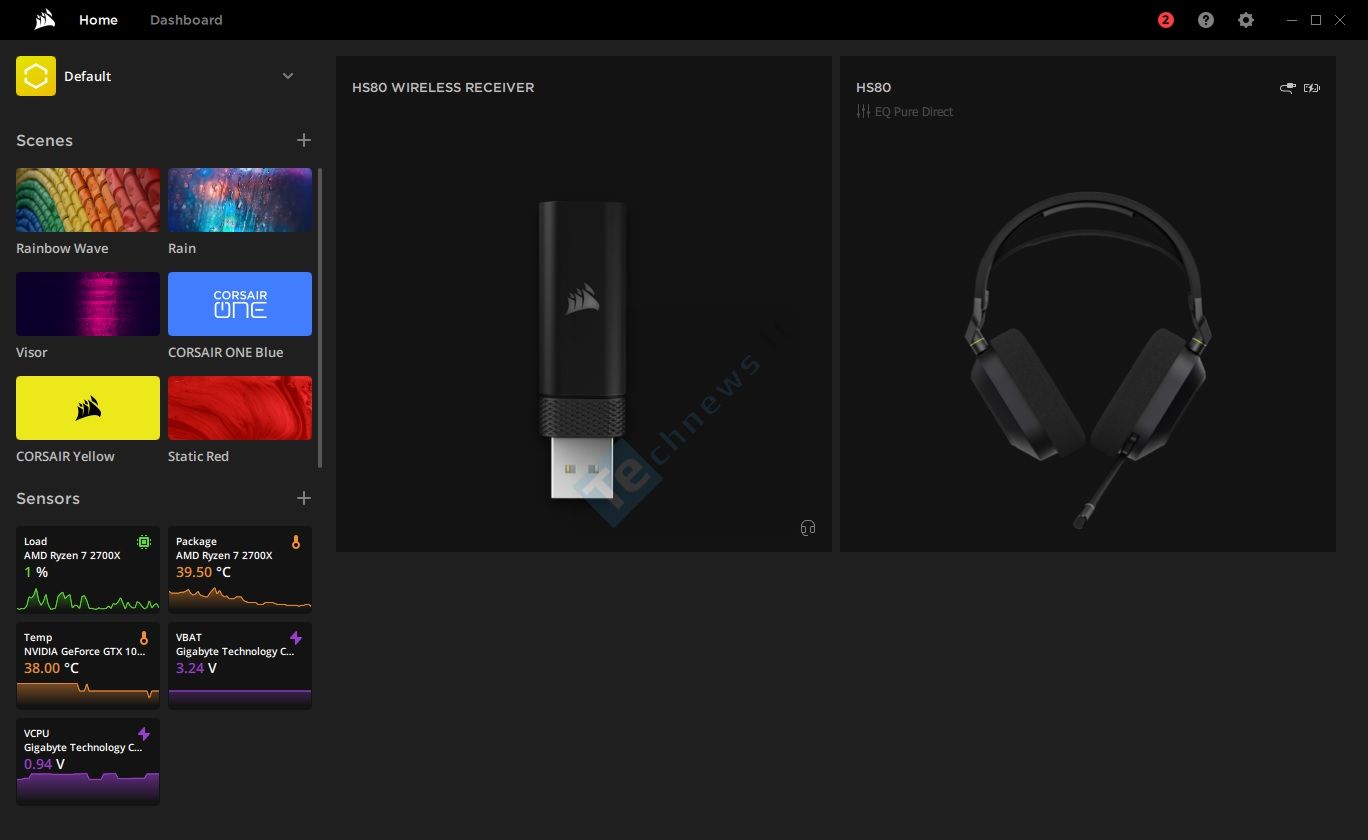Image resolution: width=1368 pixels, height=840 pixels.
Task: Select the CORSAIR Yellow scene swatch
Action: [88, 408]
